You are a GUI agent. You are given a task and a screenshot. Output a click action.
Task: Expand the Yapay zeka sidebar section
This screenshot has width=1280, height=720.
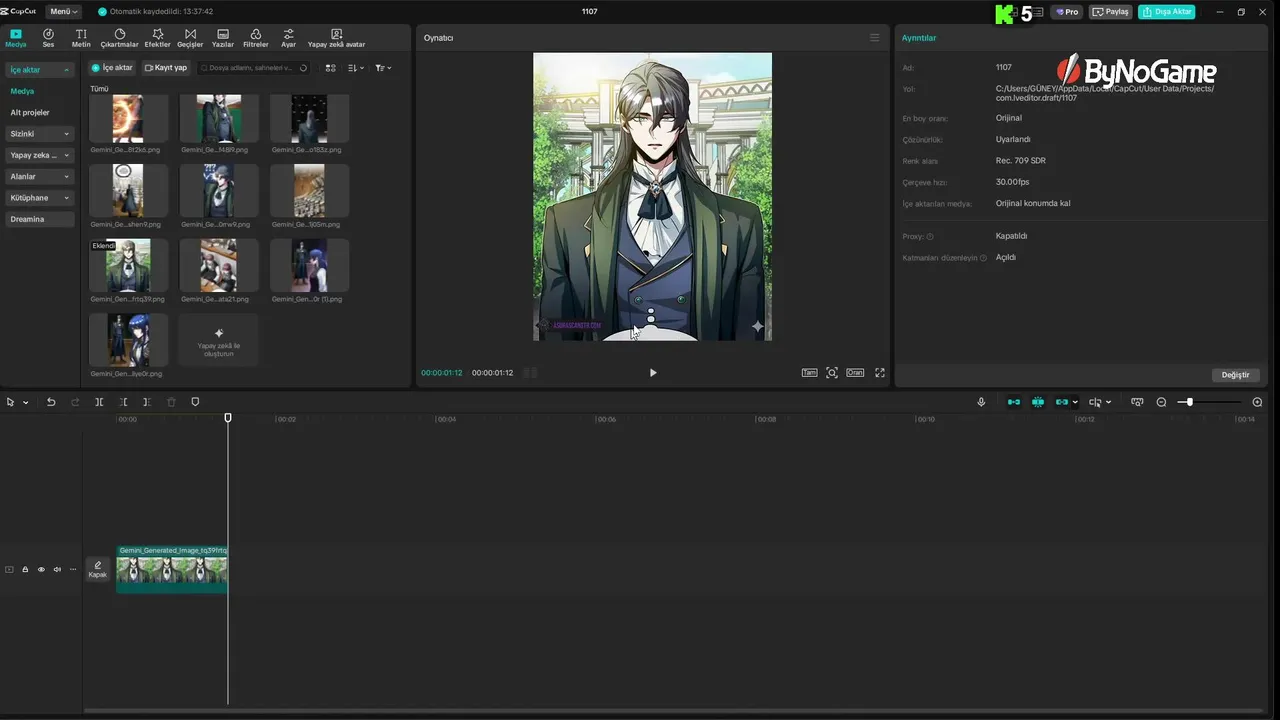click(40, 155)
